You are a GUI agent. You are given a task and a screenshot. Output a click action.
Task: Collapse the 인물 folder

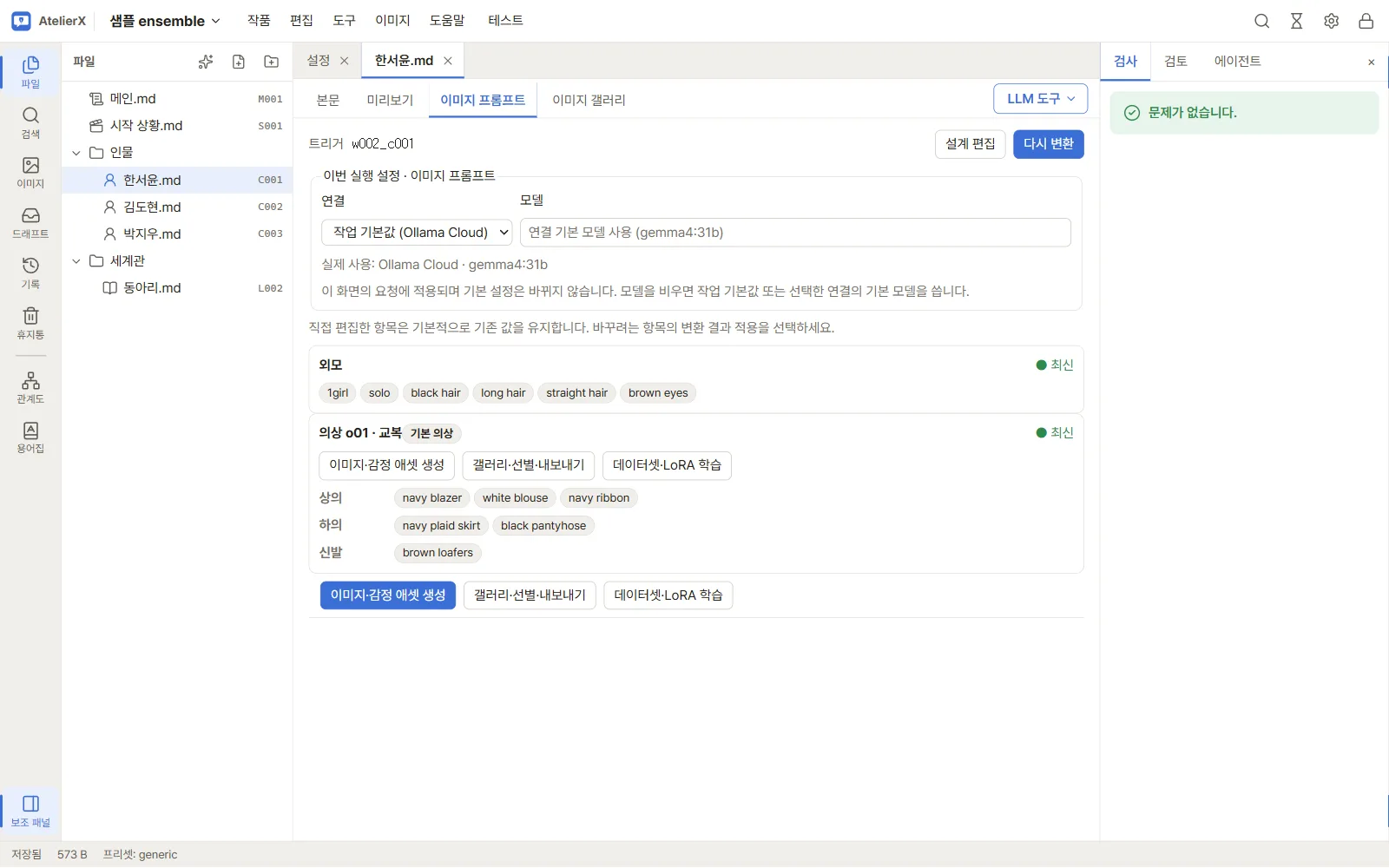point(76,153)
